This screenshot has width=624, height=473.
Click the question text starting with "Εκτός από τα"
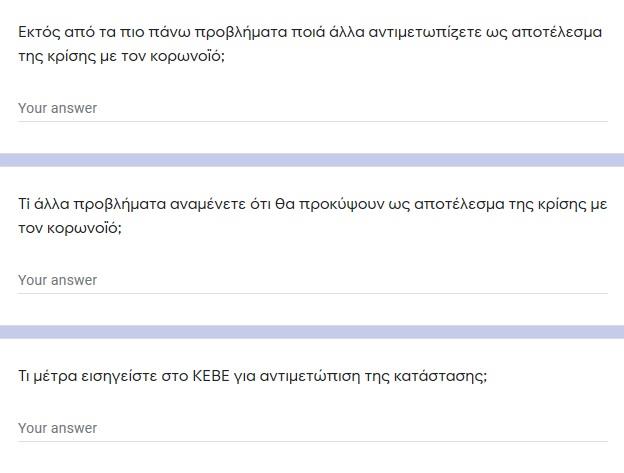pyautogui.click(x=310, y=44)
